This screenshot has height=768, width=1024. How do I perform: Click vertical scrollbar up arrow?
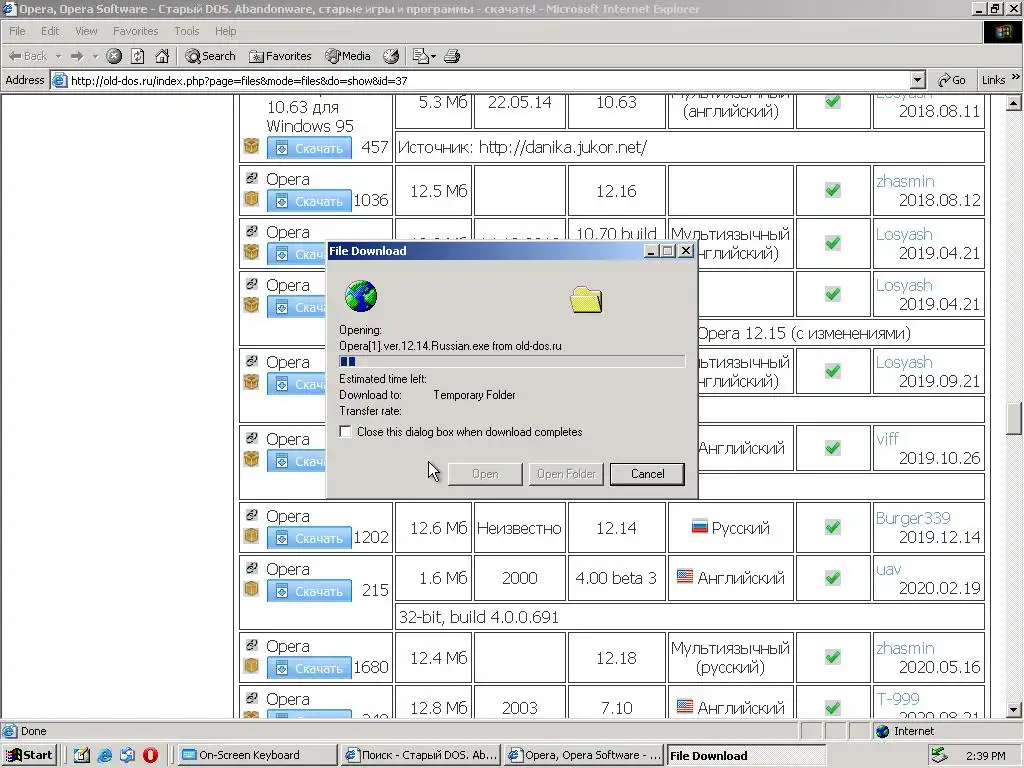(x=1014, y=103)
